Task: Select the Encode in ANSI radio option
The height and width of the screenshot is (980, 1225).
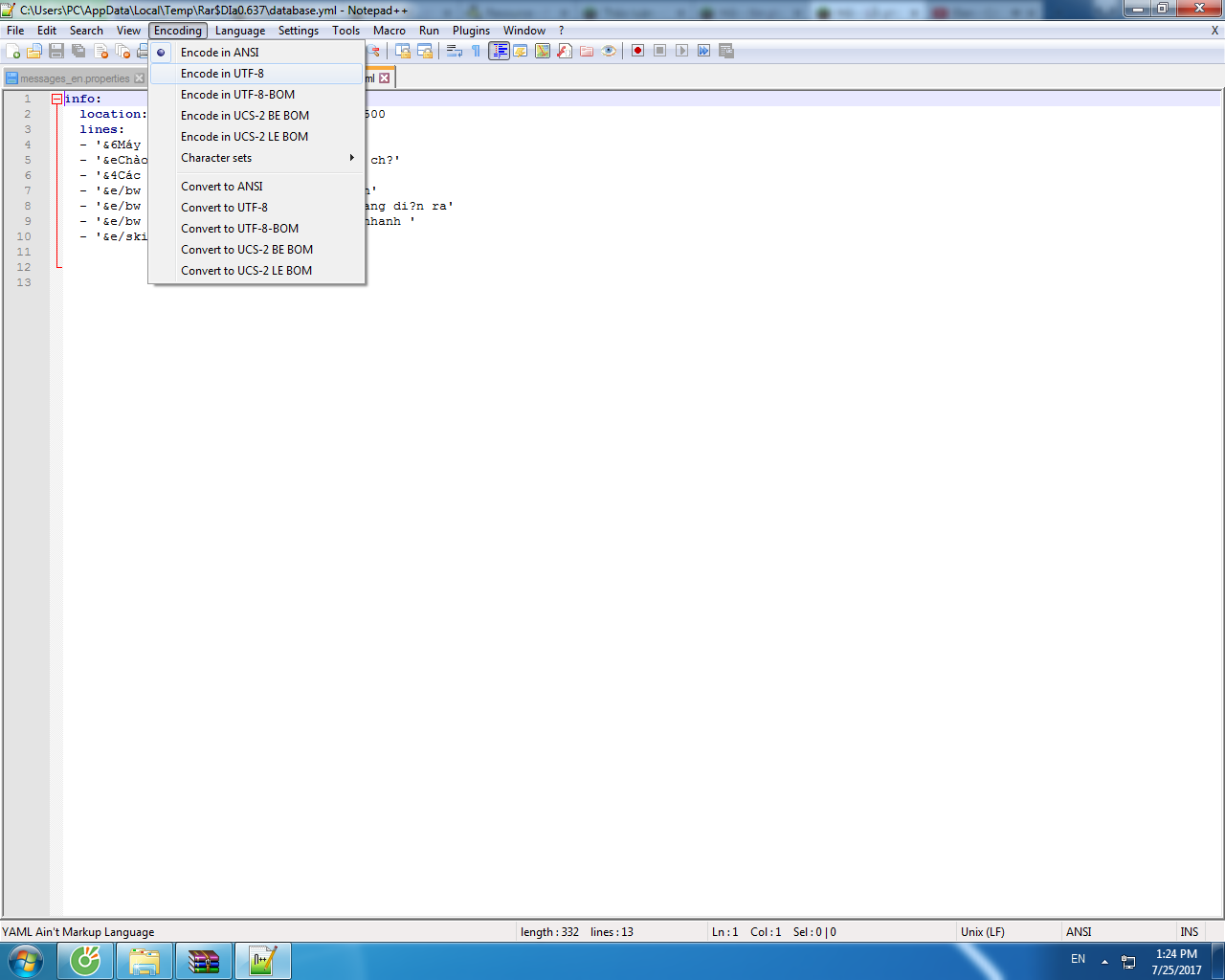Action: click(257, 53)
